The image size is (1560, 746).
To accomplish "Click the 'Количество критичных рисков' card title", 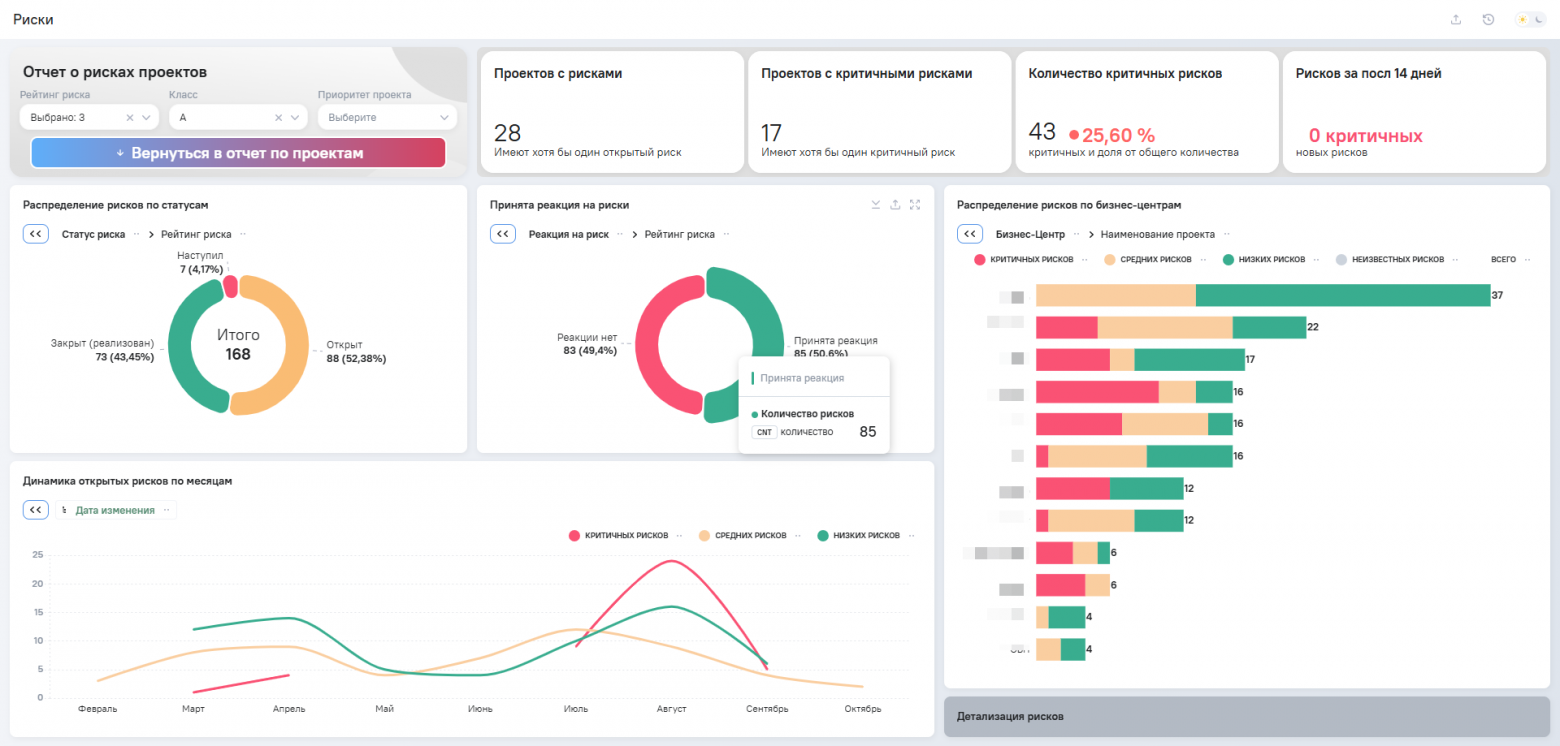I will [x=1125, y=73].
